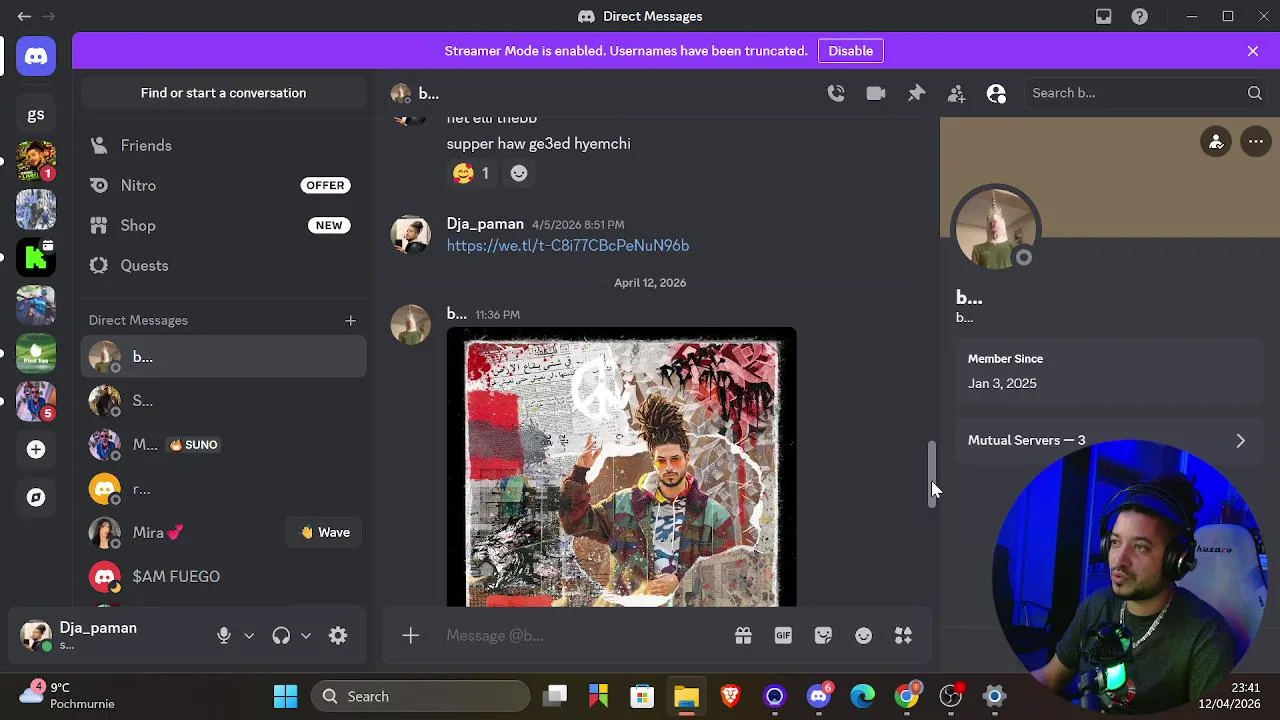Open the collage image from b...

point(621,467)
